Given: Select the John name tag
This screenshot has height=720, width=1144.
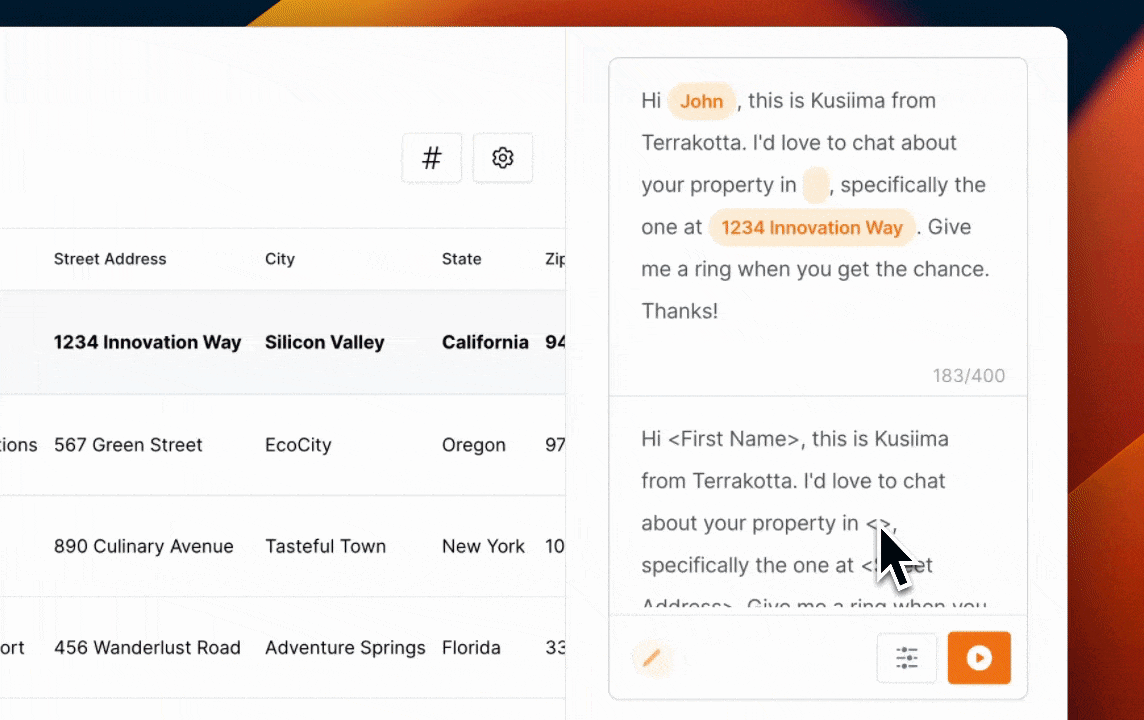Looking at the screenshot, I should point(701,101).
